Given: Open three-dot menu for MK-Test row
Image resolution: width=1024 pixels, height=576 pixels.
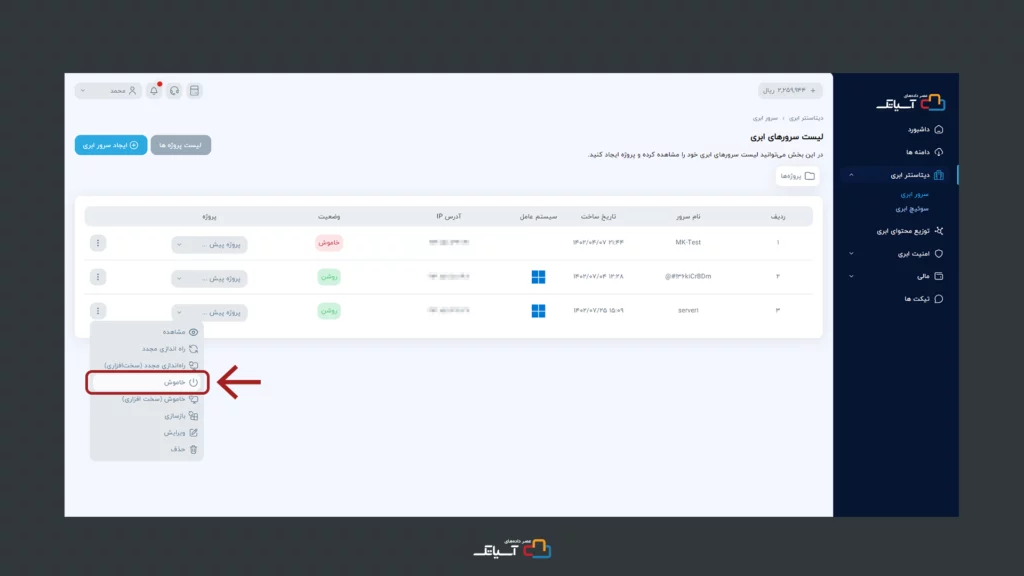Looking at the screenshot, I should point(98,243).
